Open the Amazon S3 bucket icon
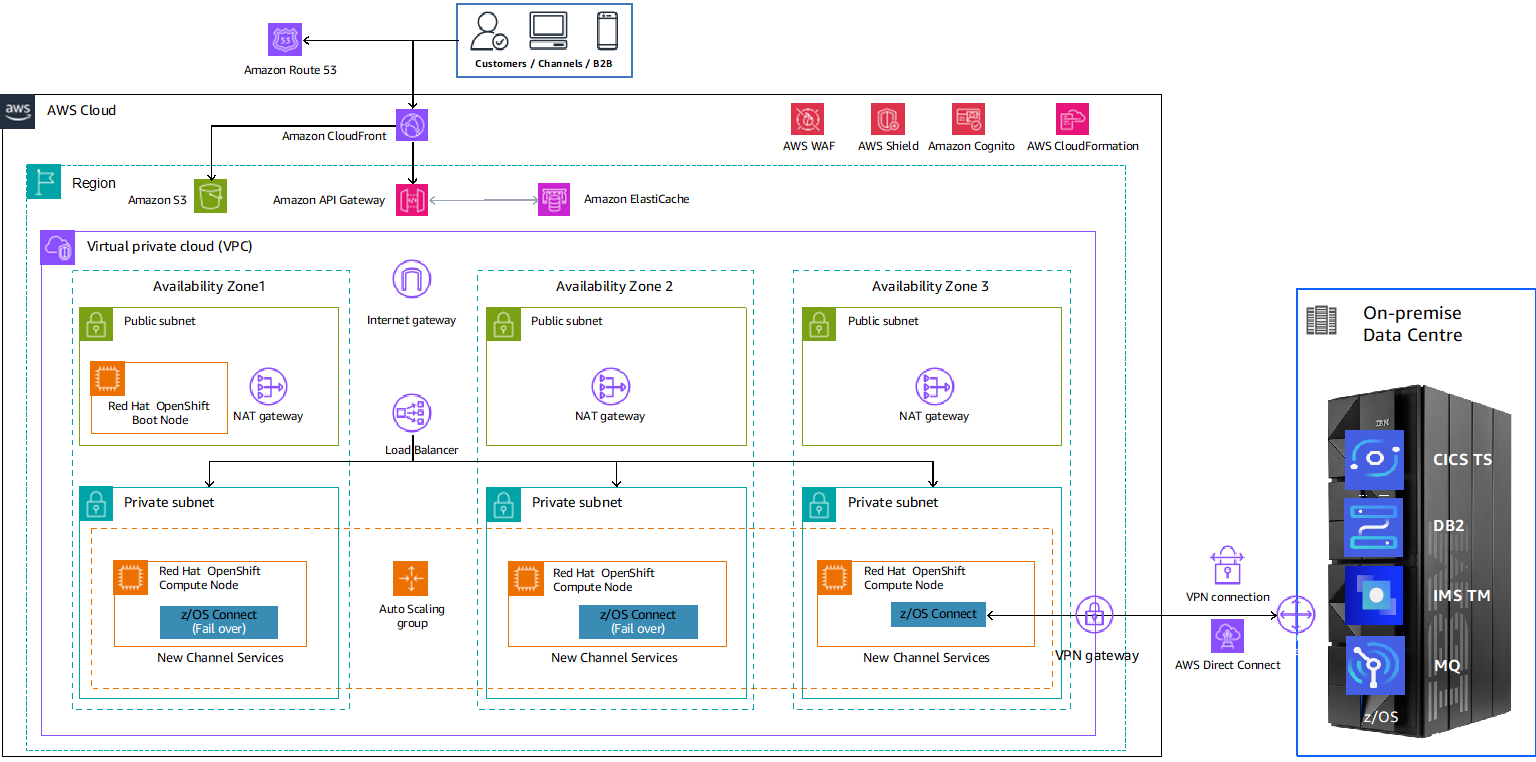The image size is (1536, 762). coord(210,196)
